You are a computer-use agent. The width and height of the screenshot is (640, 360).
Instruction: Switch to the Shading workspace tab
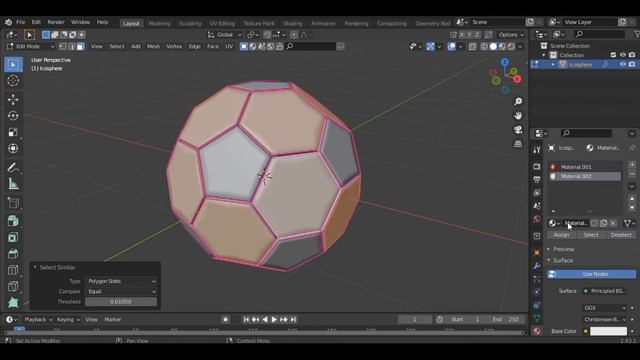(293, 23)
